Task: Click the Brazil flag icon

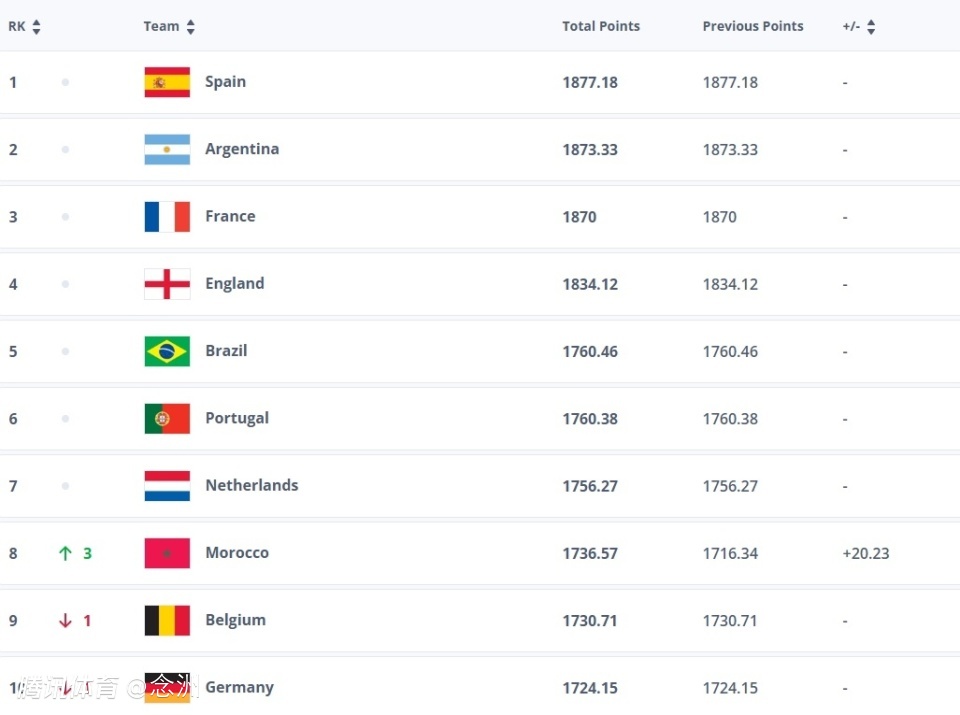Action: (x=167, y=351)
